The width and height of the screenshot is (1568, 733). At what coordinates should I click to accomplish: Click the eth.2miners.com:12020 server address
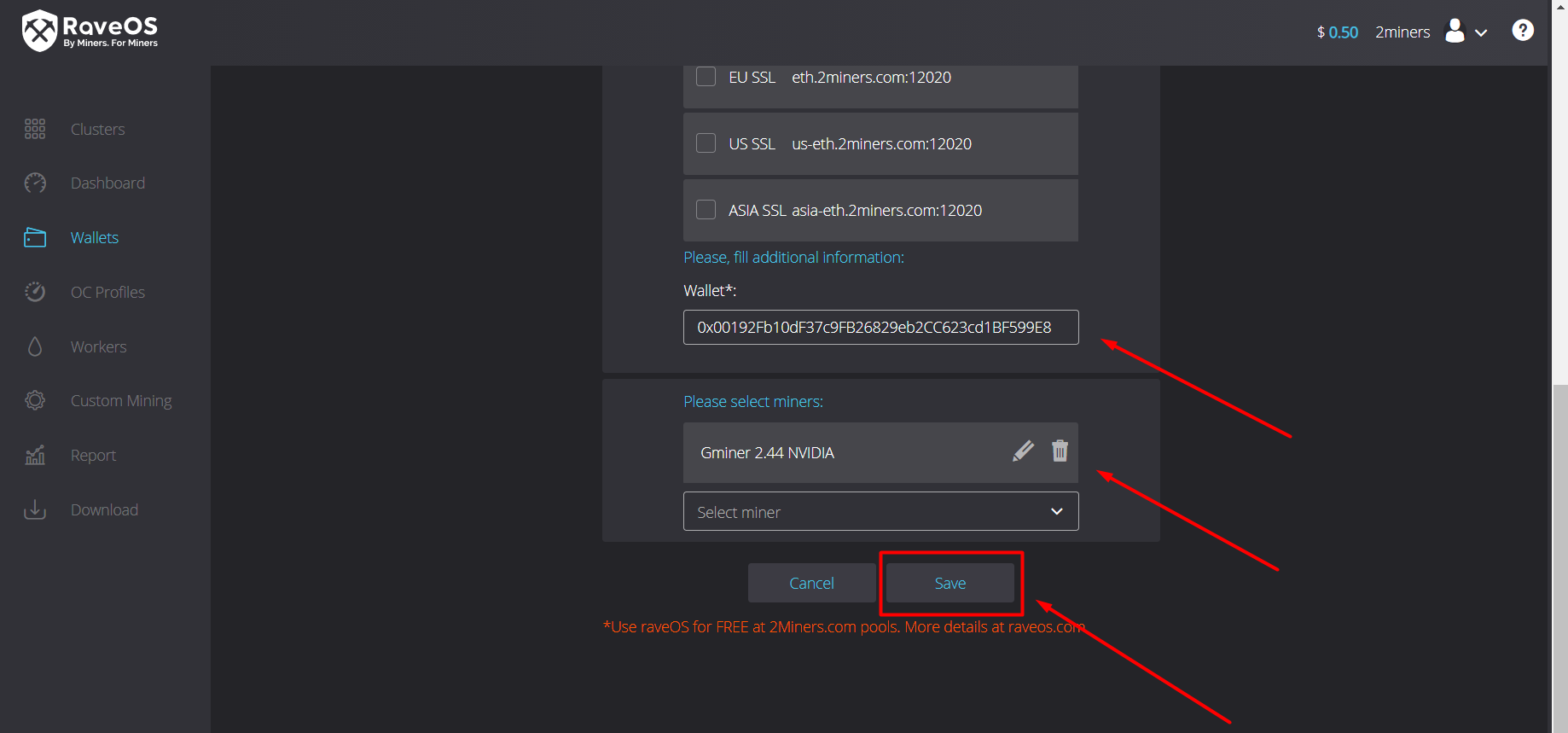[871, 77]
